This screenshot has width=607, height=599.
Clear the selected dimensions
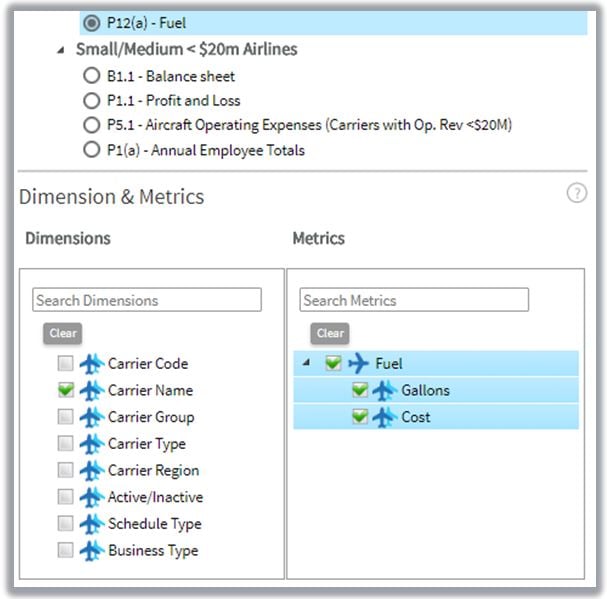click(x=63, y=333)
